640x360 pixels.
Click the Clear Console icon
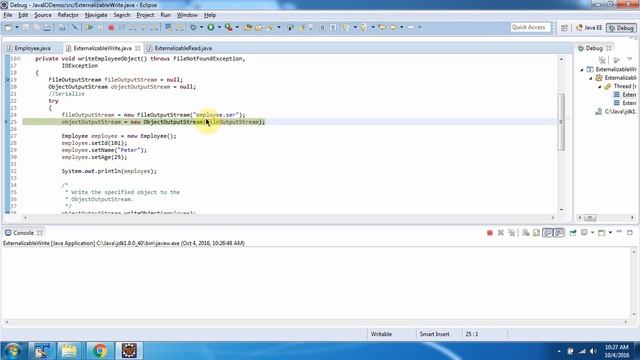coord(526,233)
